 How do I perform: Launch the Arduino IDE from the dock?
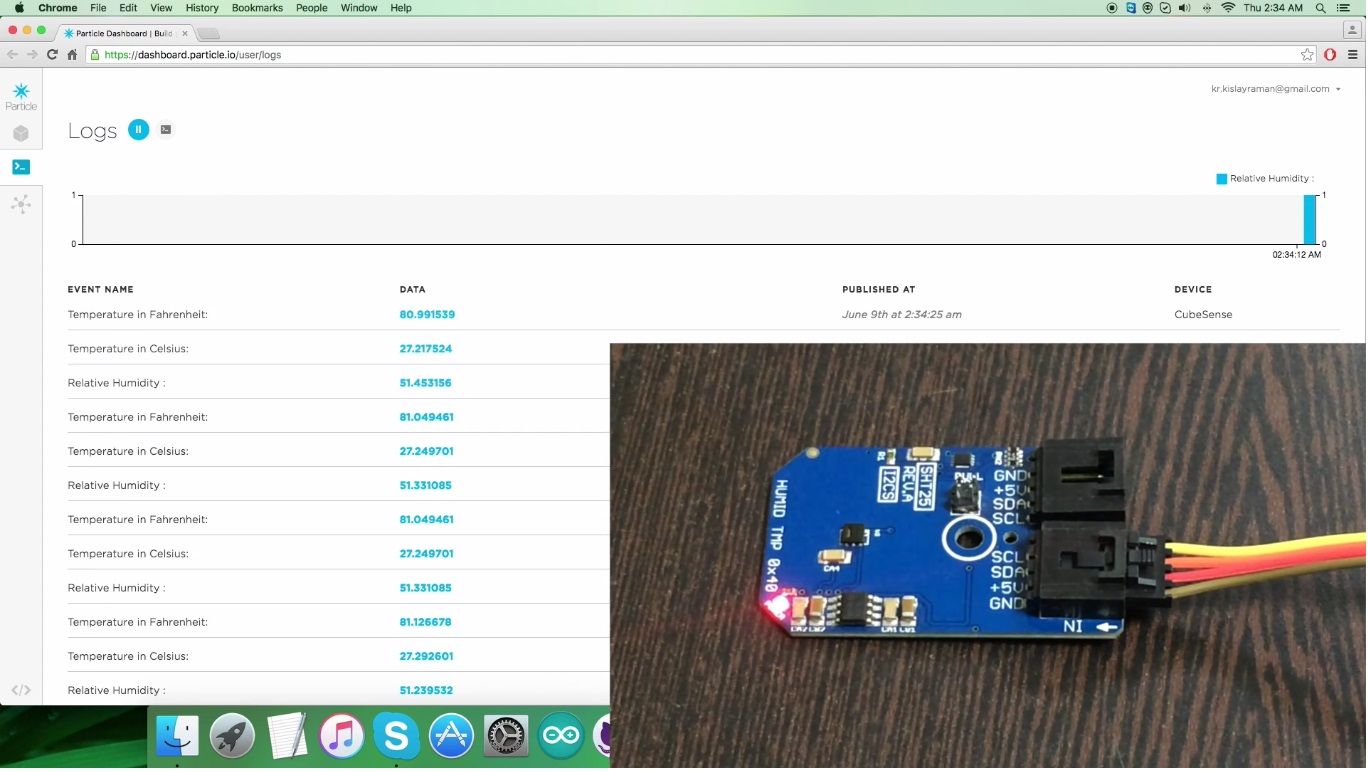coord(560,735)
